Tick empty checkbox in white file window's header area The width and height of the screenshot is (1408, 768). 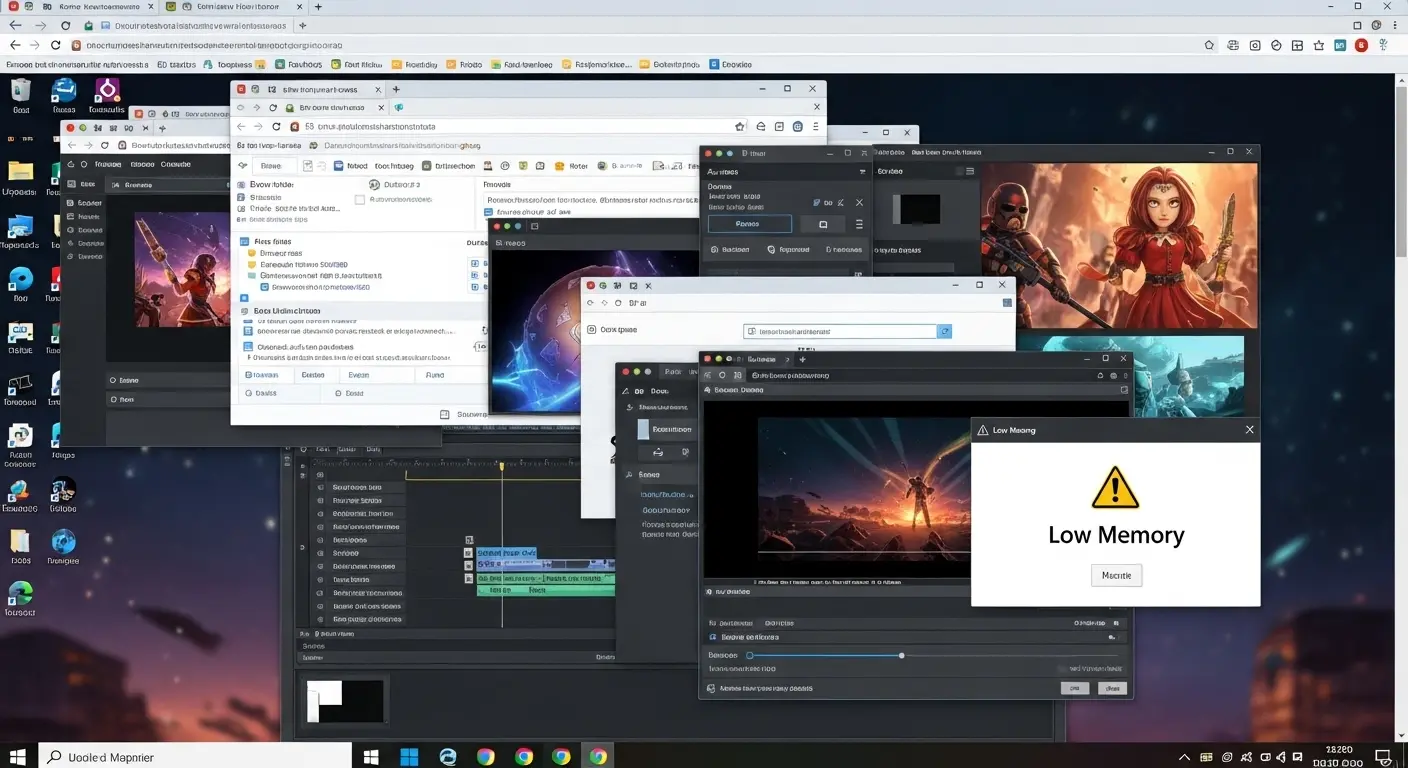coord(360,200)
